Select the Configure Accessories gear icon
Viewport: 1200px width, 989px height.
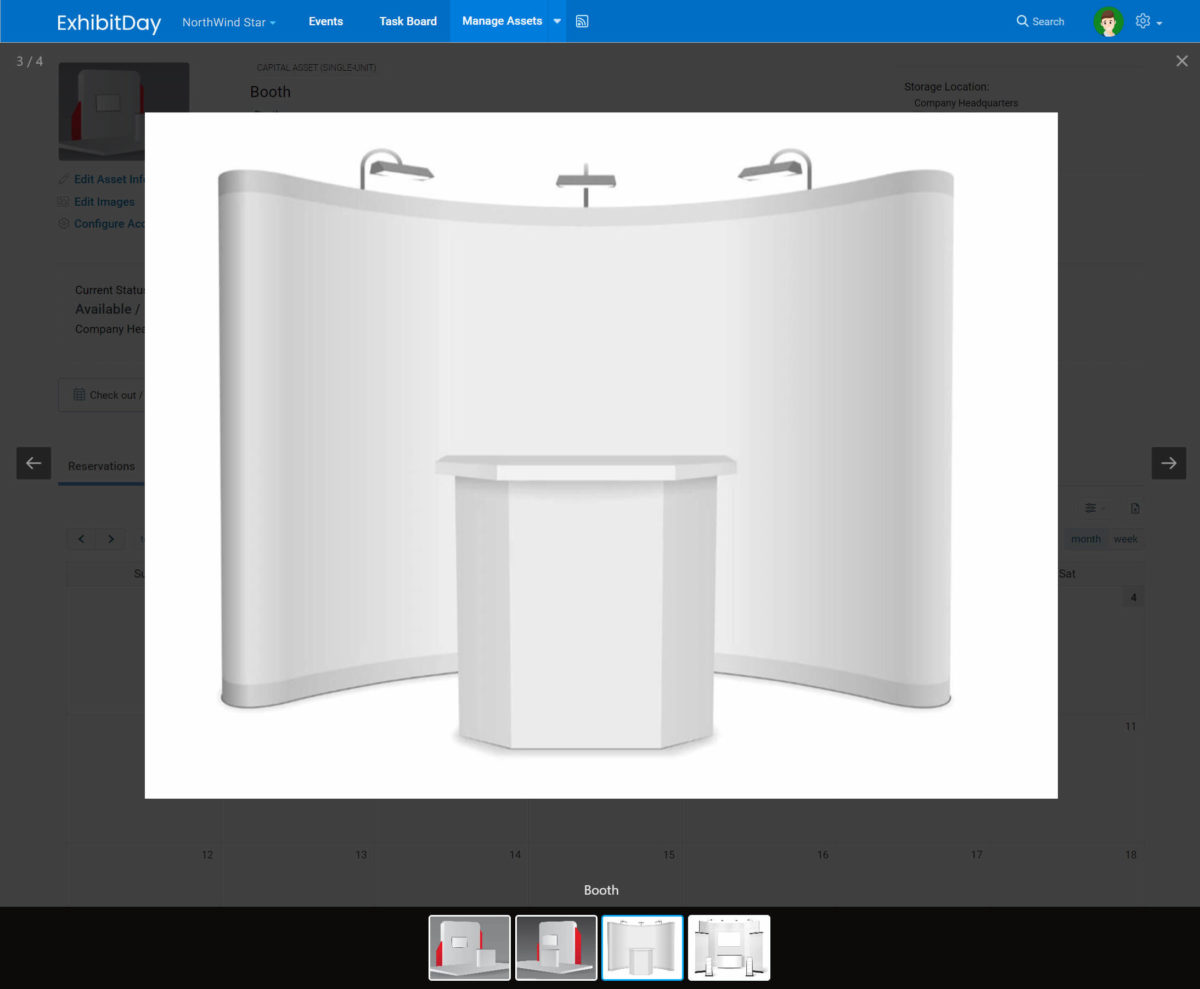pyautogui.click(x=62, y=223)
